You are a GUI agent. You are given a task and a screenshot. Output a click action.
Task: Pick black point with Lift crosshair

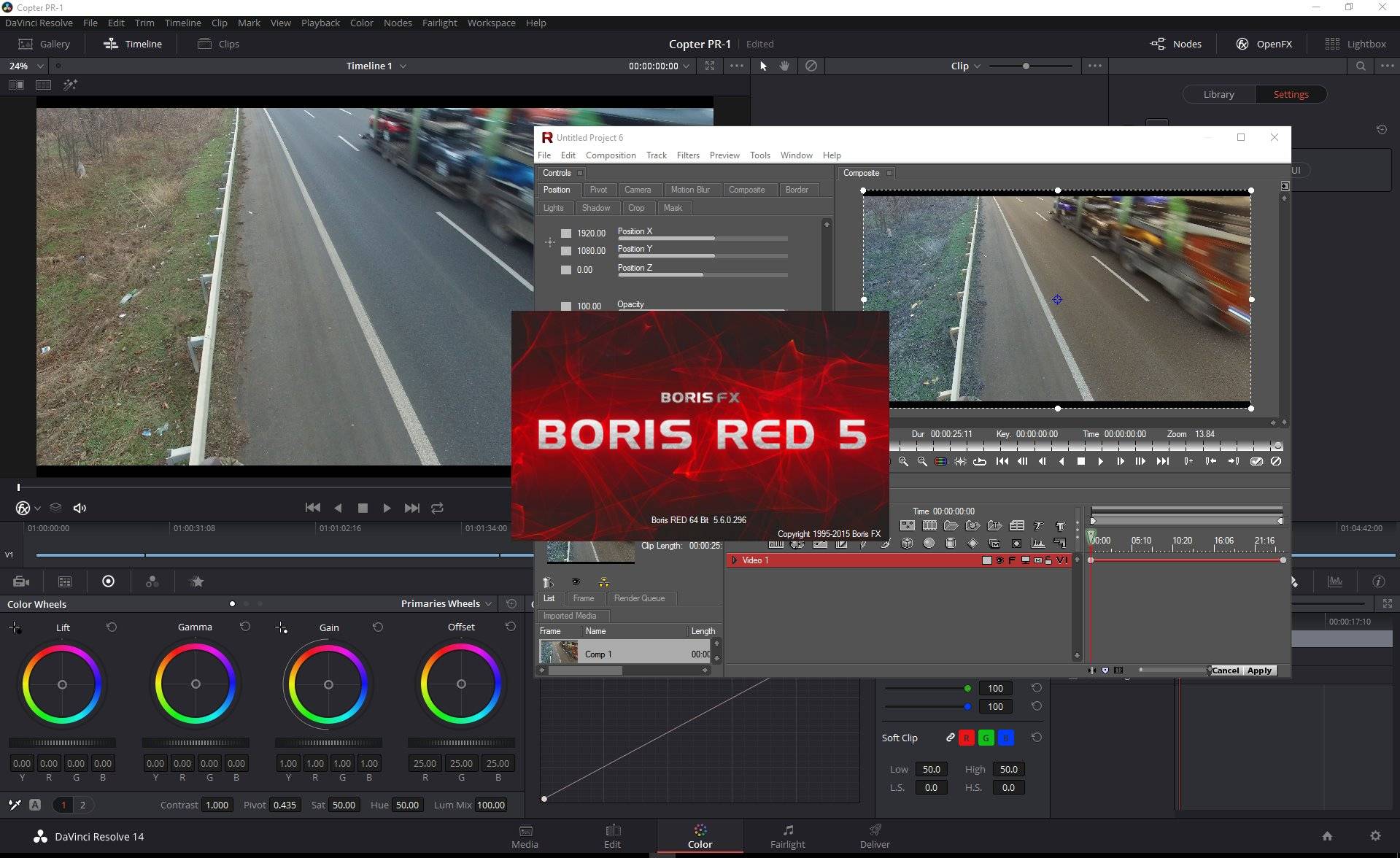click(15, 627)
